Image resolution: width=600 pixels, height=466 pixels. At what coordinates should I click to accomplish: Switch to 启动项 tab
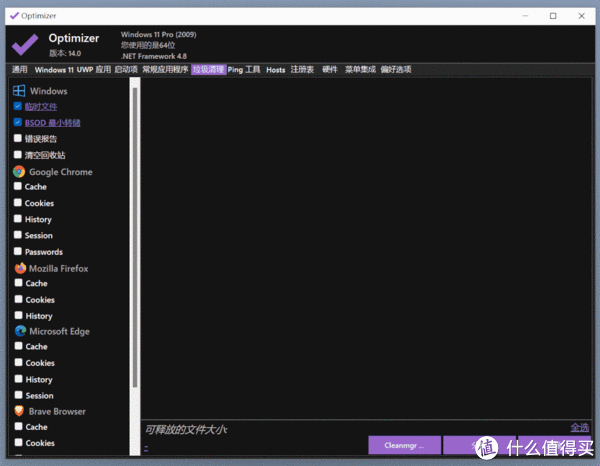click(126, 70)
